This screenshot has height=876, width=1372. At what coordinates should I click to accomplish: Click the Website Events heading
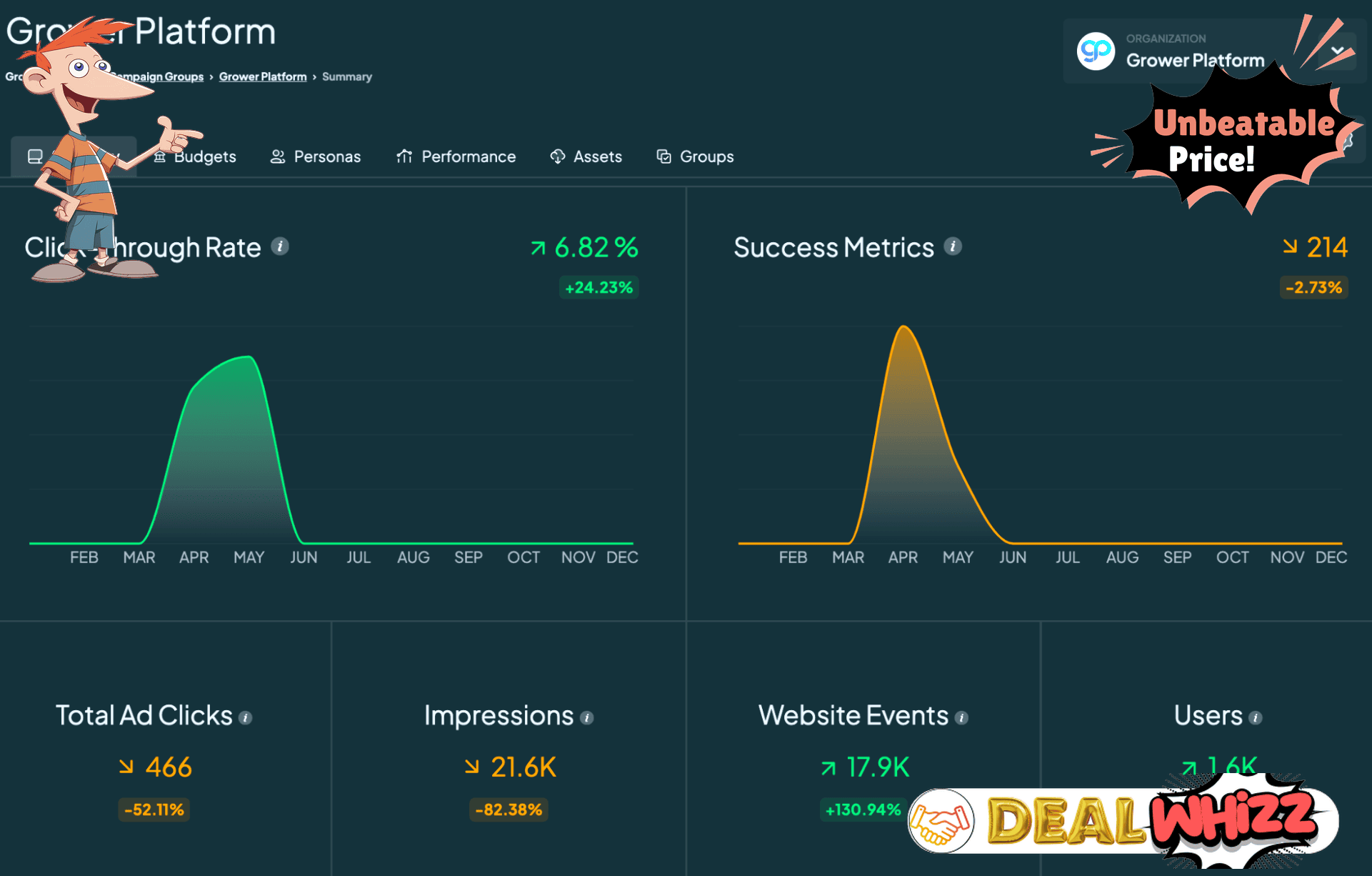click(x=853, y=715)
